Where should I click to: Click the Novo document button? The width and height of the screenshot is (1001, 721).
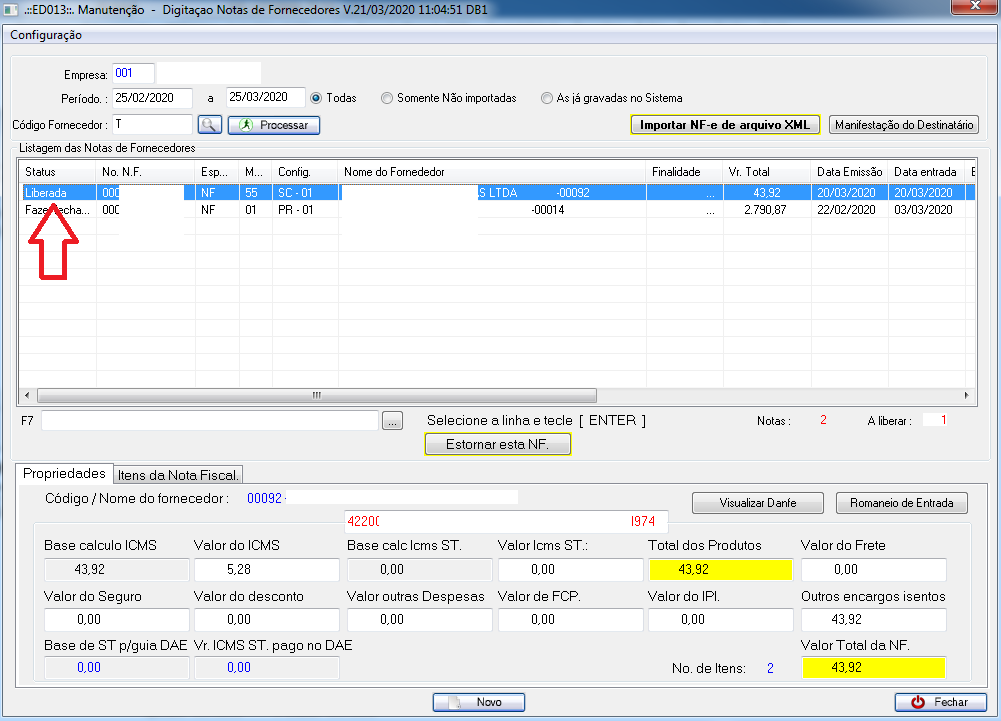pos(479,702)
